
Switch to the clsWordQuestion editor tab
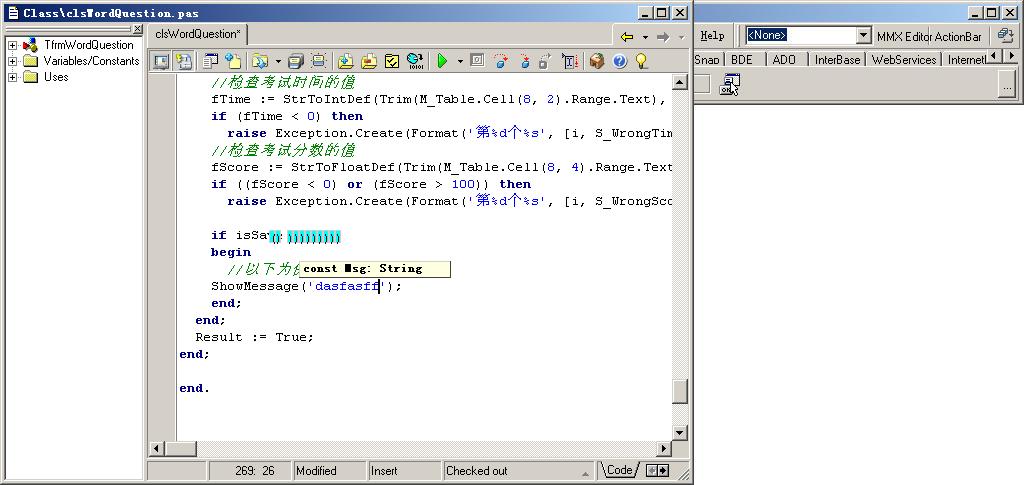click(198, 34)
